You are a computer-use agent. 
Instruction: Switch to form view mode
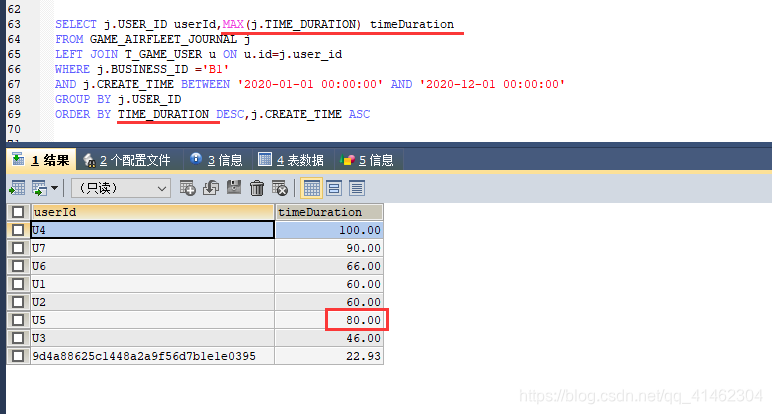[x=334, y=188]
